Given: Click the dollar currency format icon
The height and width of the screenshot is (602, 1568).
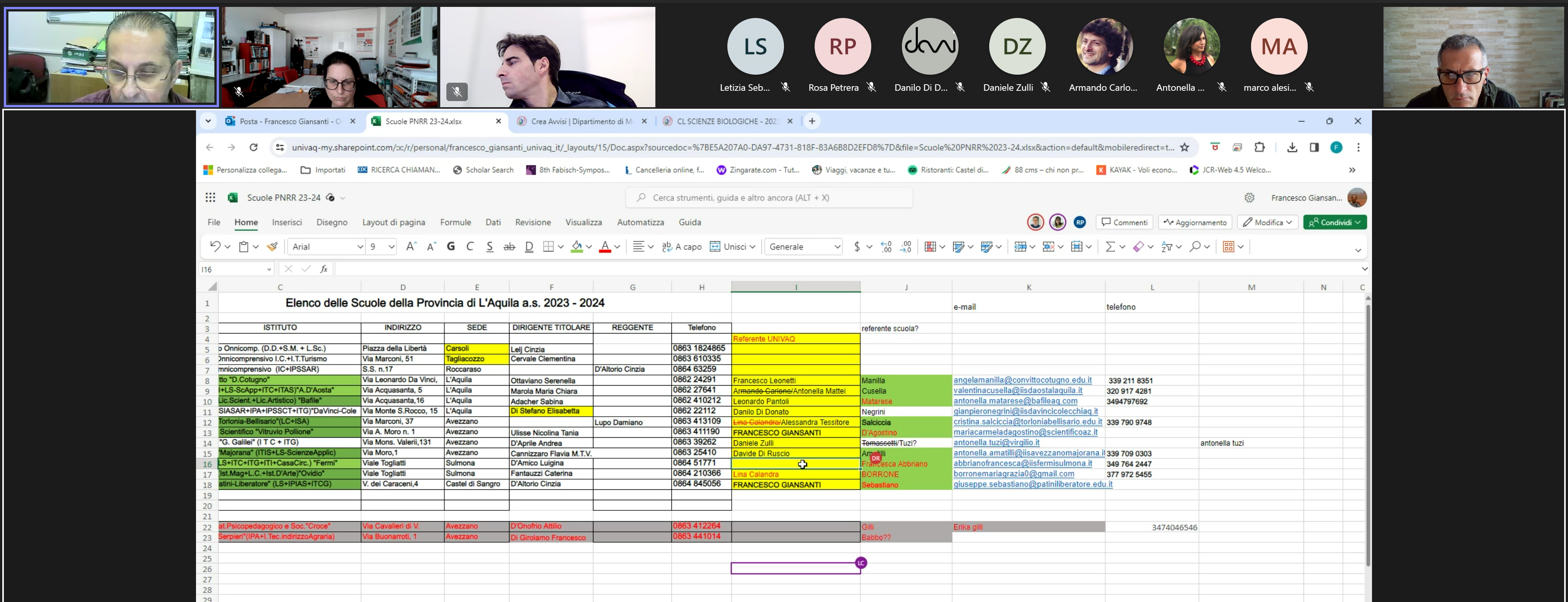Looking at the screenshot, I should [x=857, y=247].
